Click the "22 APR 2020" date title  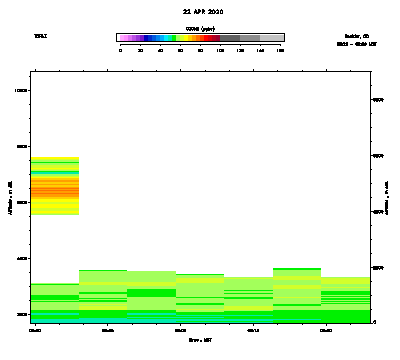(203, 12)
